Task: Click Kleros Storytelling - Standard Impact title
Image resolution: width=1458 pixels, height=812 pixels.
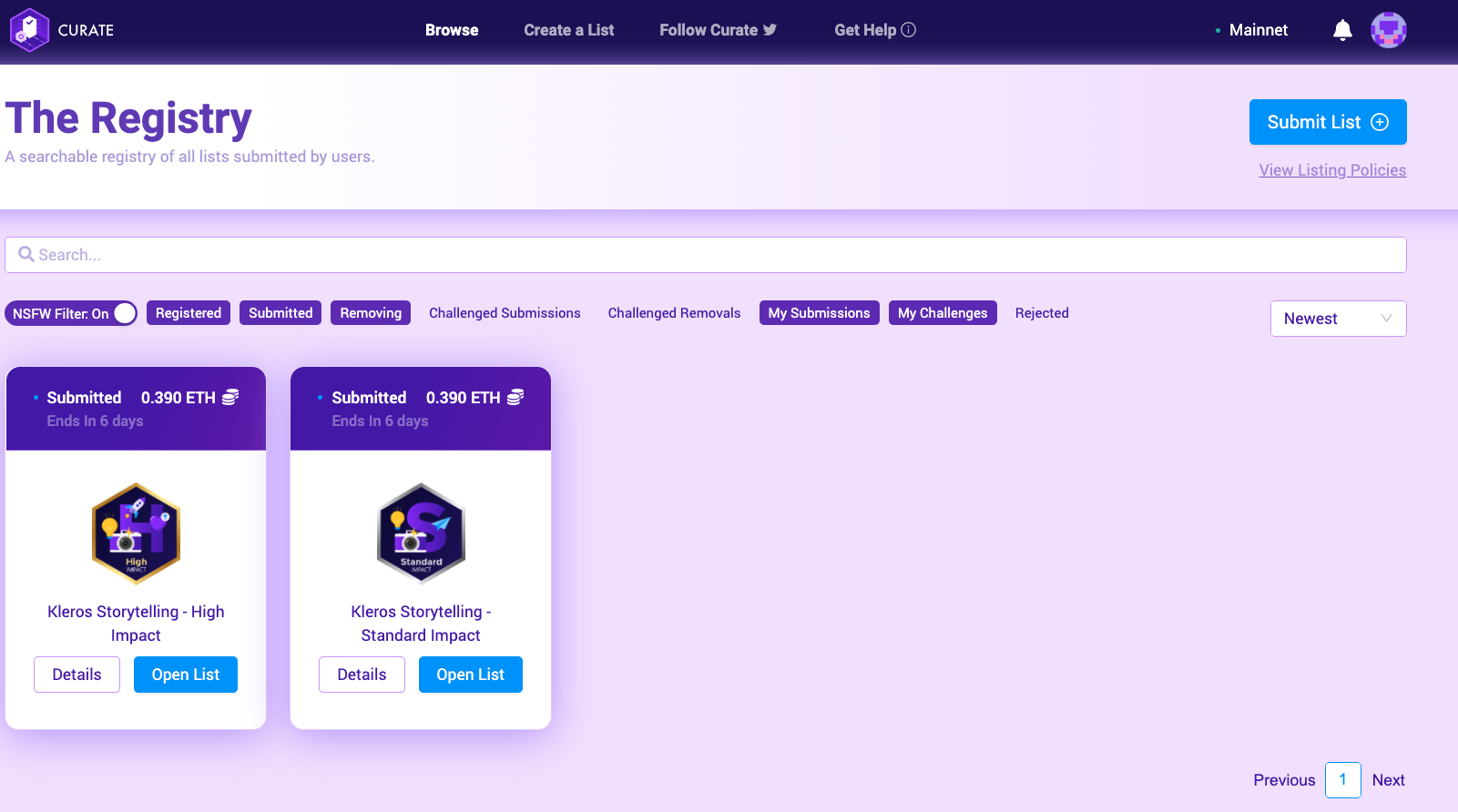Action: pos(421,624)
